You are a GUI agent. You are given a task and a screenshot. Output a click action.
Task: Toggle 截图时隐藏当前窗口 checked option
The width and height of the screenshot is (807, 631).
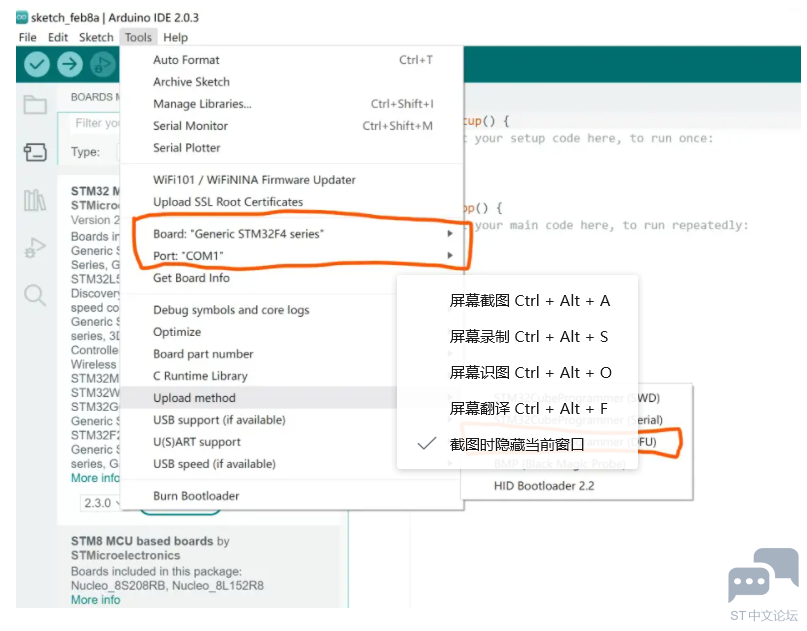coord(517,444)
